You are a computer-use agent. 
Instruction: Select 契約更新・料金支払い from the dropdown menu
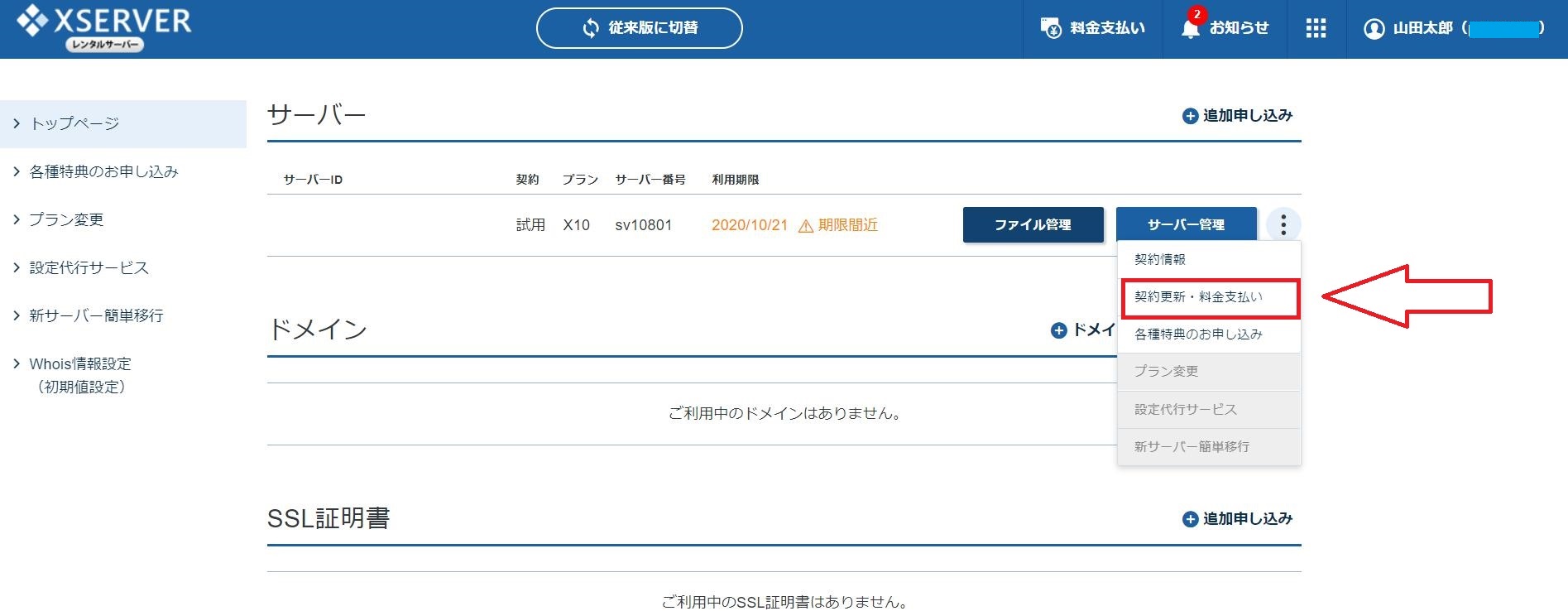[x=1211, y=298]
